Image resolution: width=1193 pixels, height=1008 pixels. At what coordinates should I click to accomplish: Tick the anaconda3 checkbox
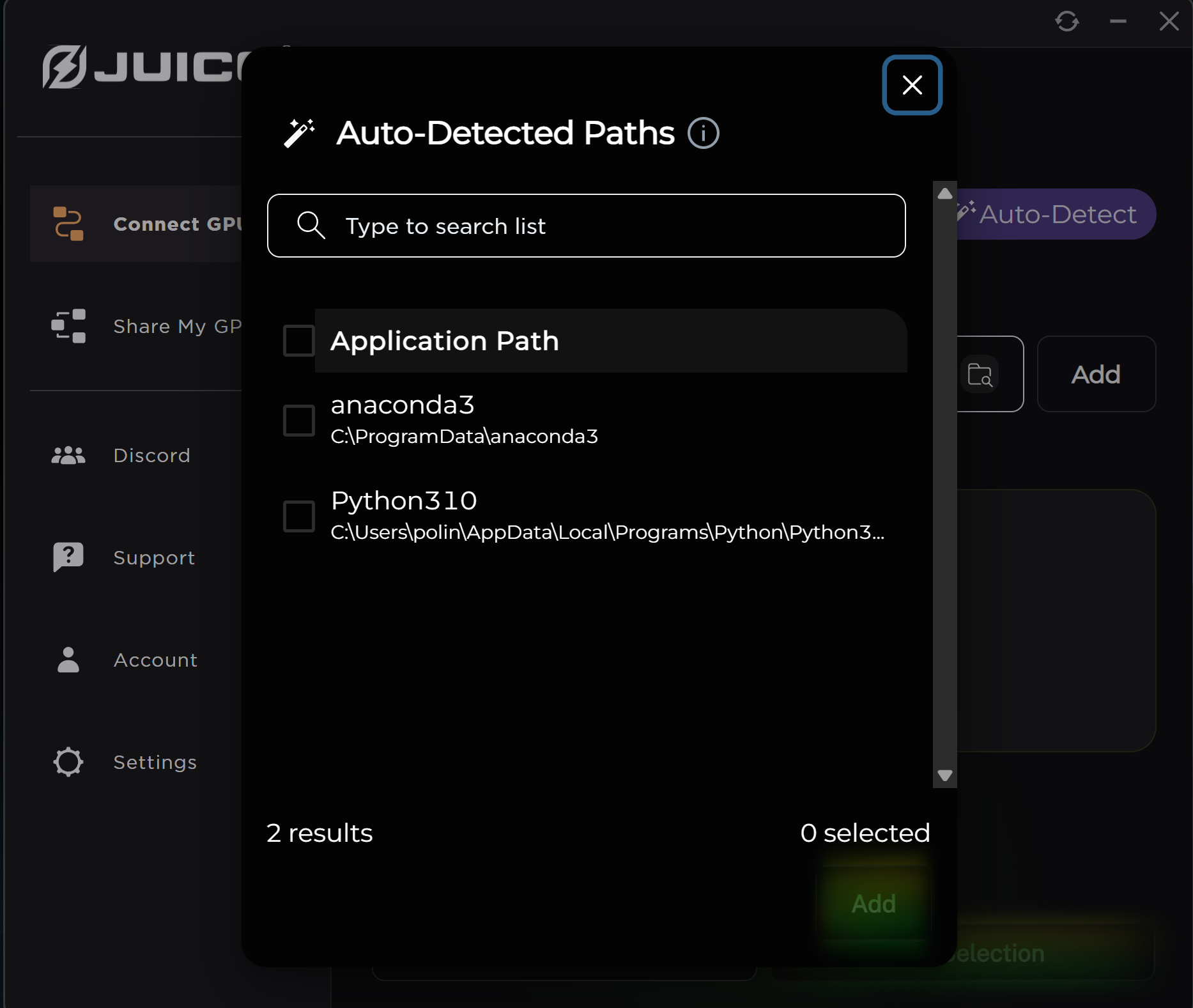click(x=298, y=420)
